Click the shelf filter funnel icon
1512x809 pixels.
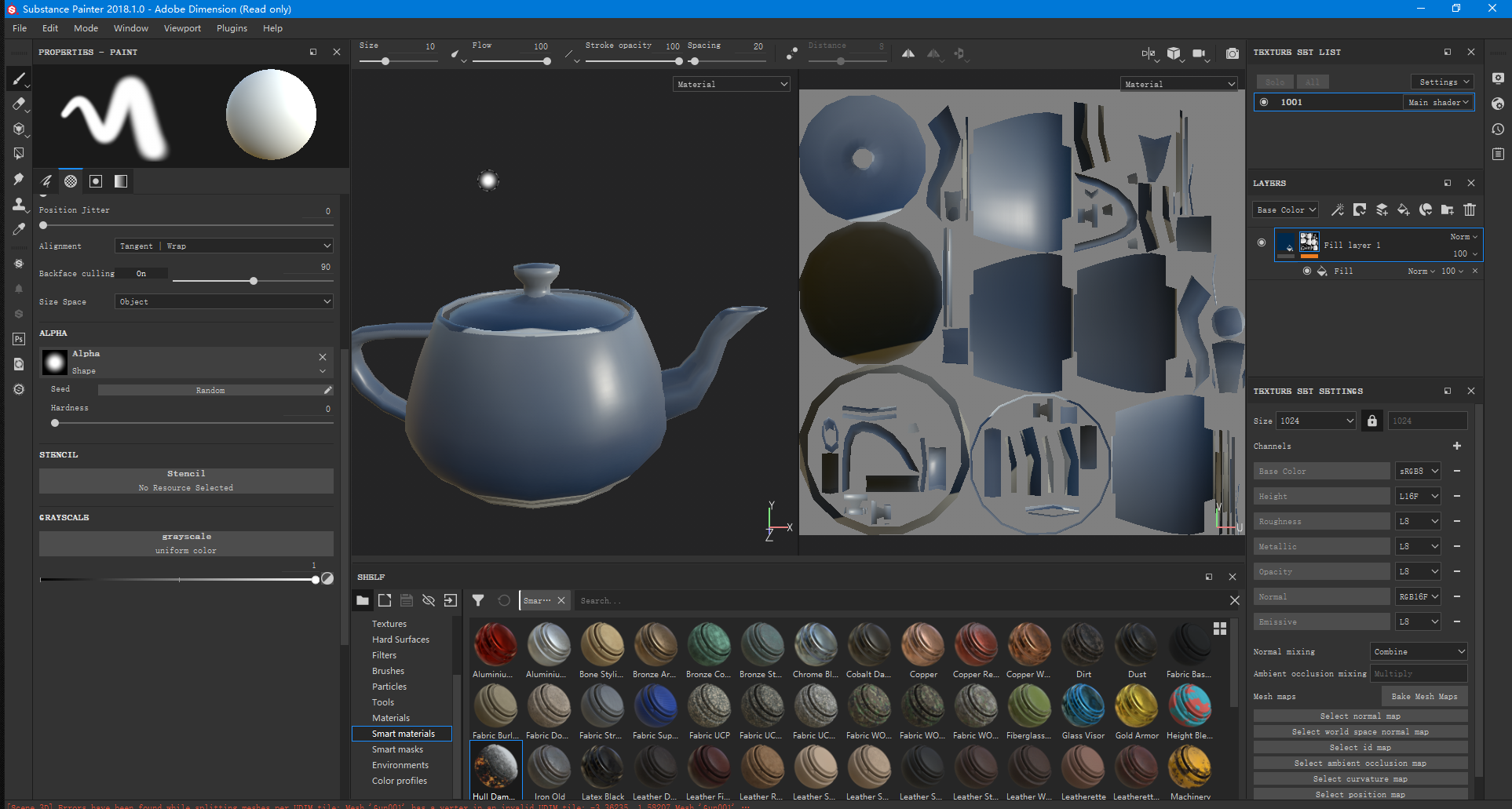point(478,600)
